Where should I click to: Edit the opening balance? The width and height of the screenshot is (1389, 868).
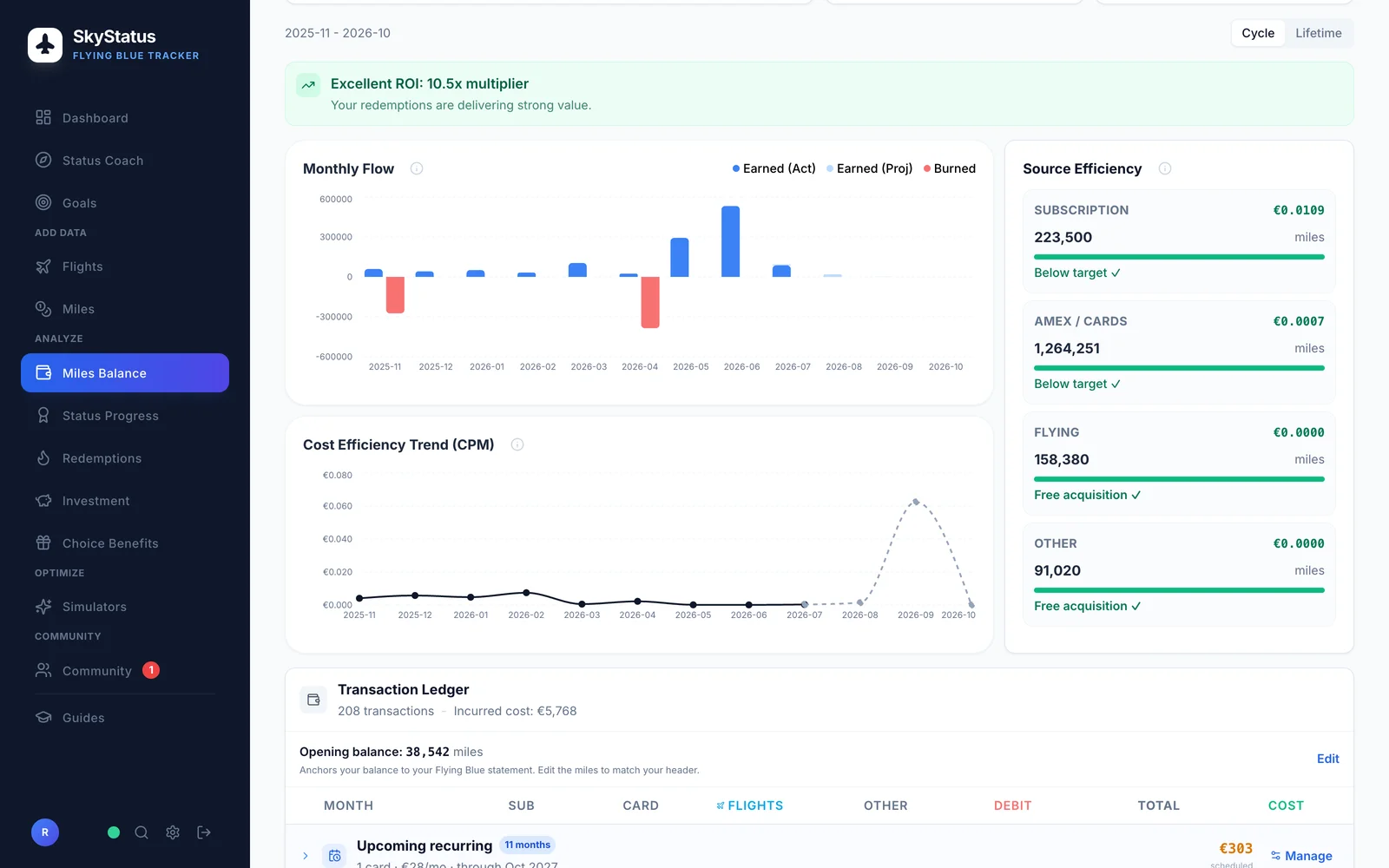tap(1328, 759)
